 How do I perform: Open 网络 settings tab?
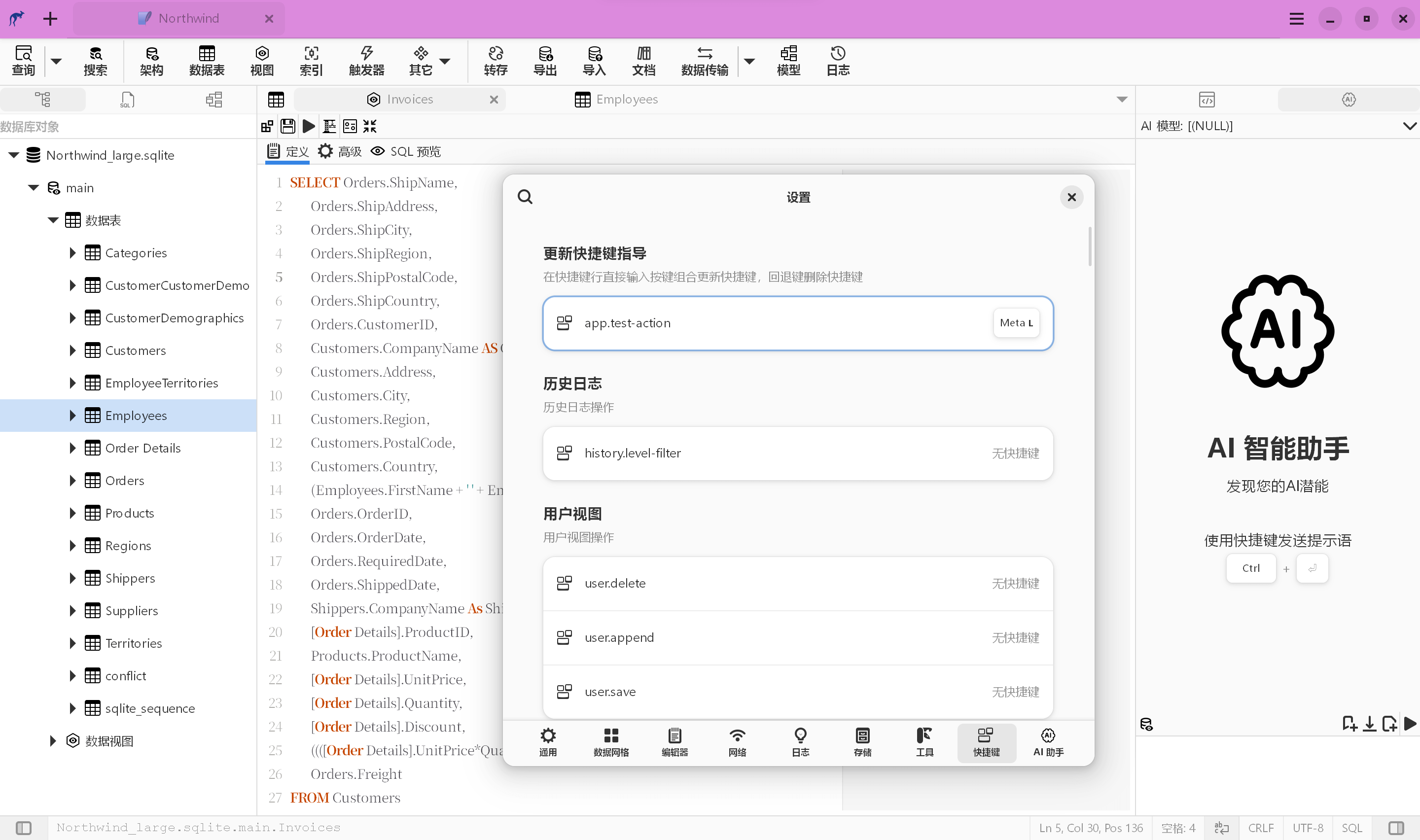[737, 742]
